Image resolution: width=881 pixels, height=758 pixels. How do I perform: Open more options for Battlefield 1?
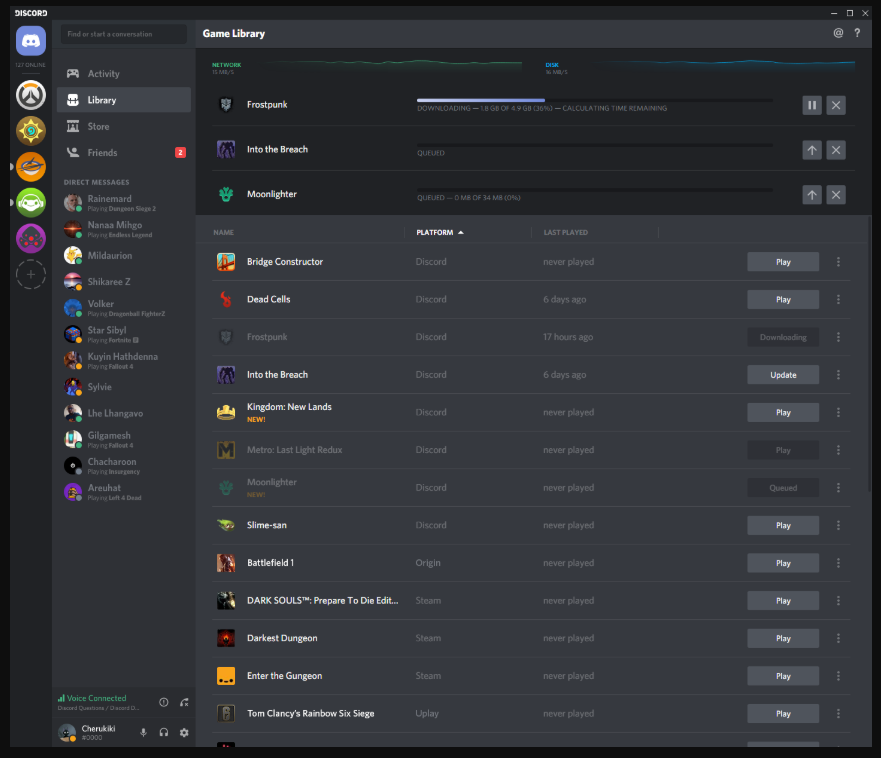pyautogui.click(x=838, y=563)
